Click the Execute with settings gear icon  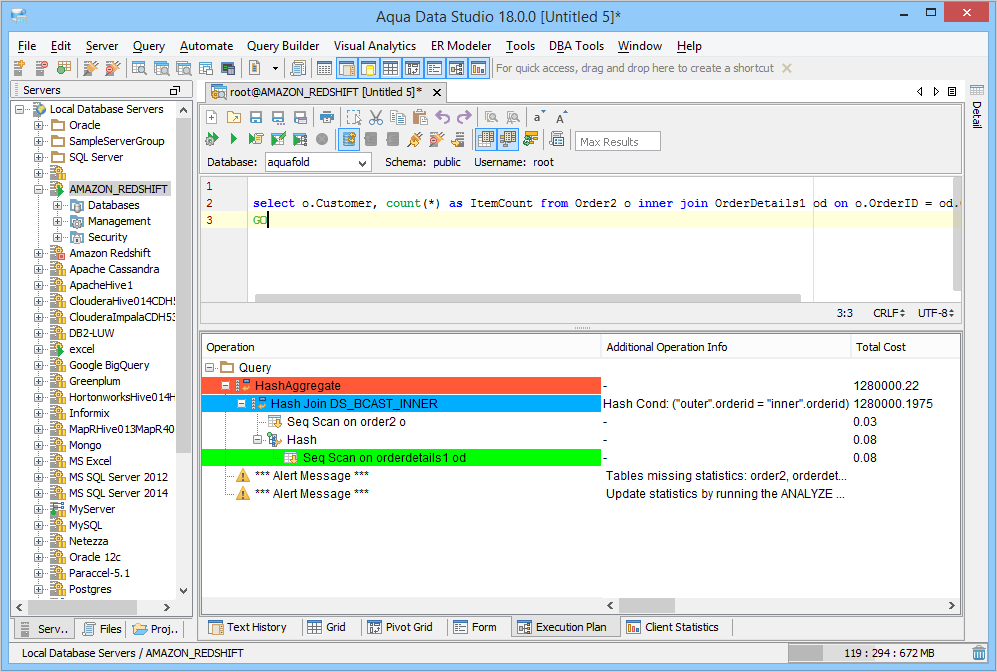(x=212, y=139)
